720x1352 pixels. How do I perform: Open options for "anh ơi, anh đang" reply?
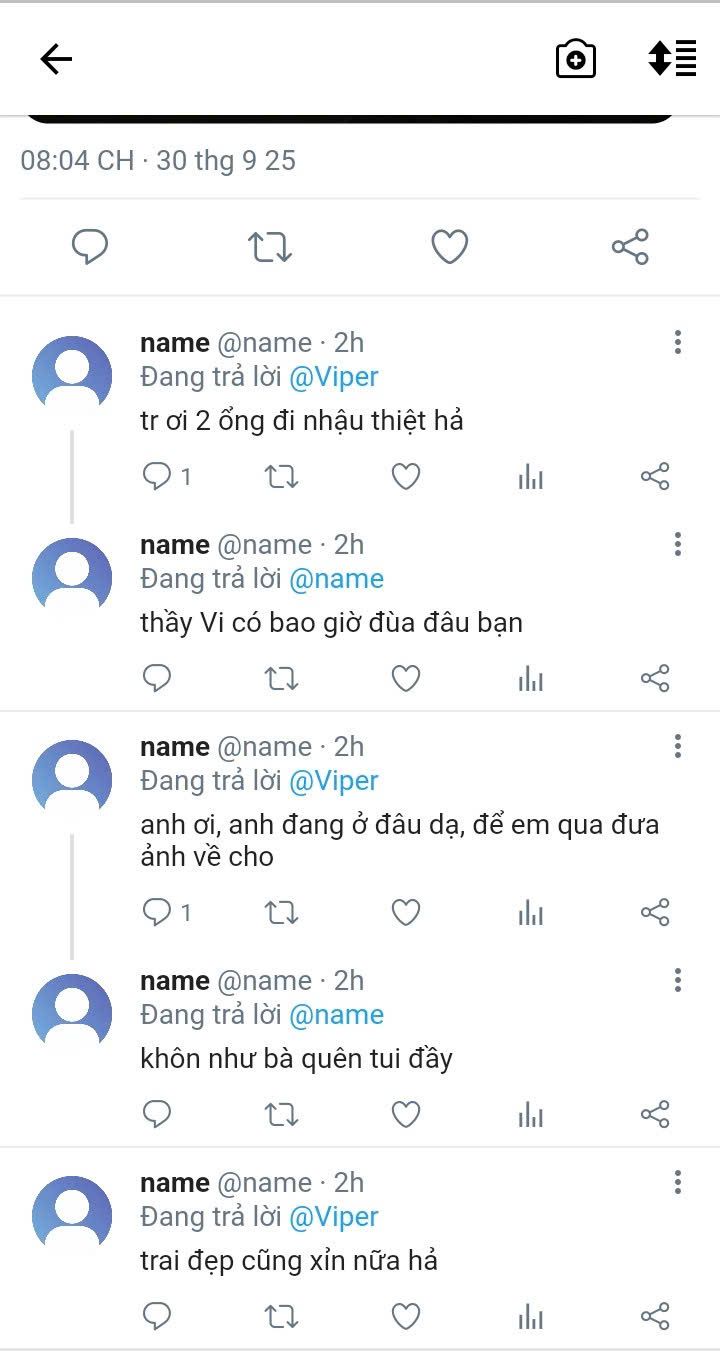[x=678, y=747]
